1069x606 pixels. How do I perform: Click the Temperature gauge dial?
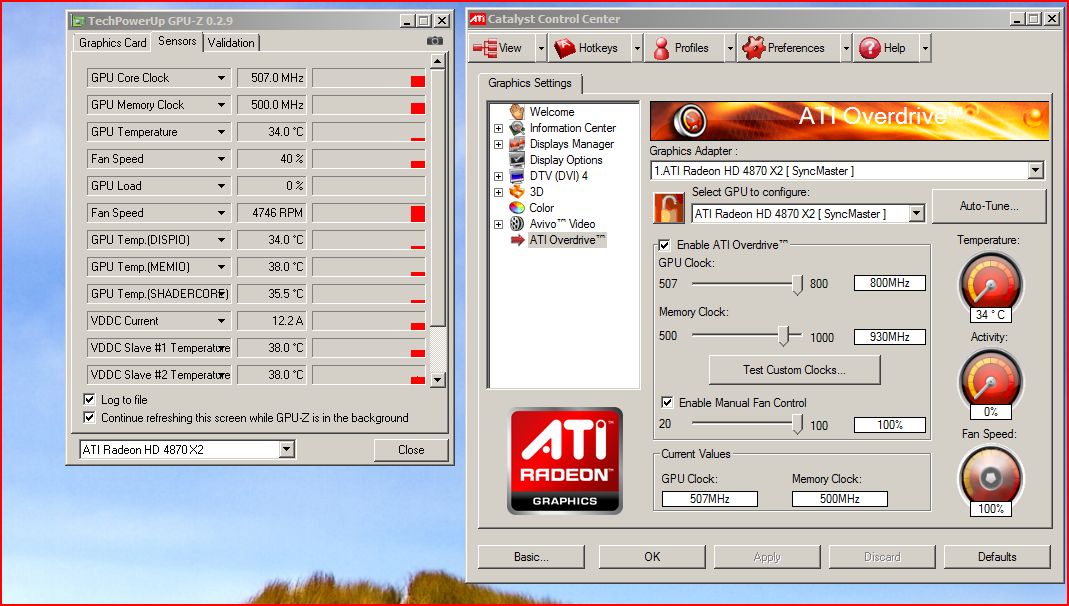(990, 284)
